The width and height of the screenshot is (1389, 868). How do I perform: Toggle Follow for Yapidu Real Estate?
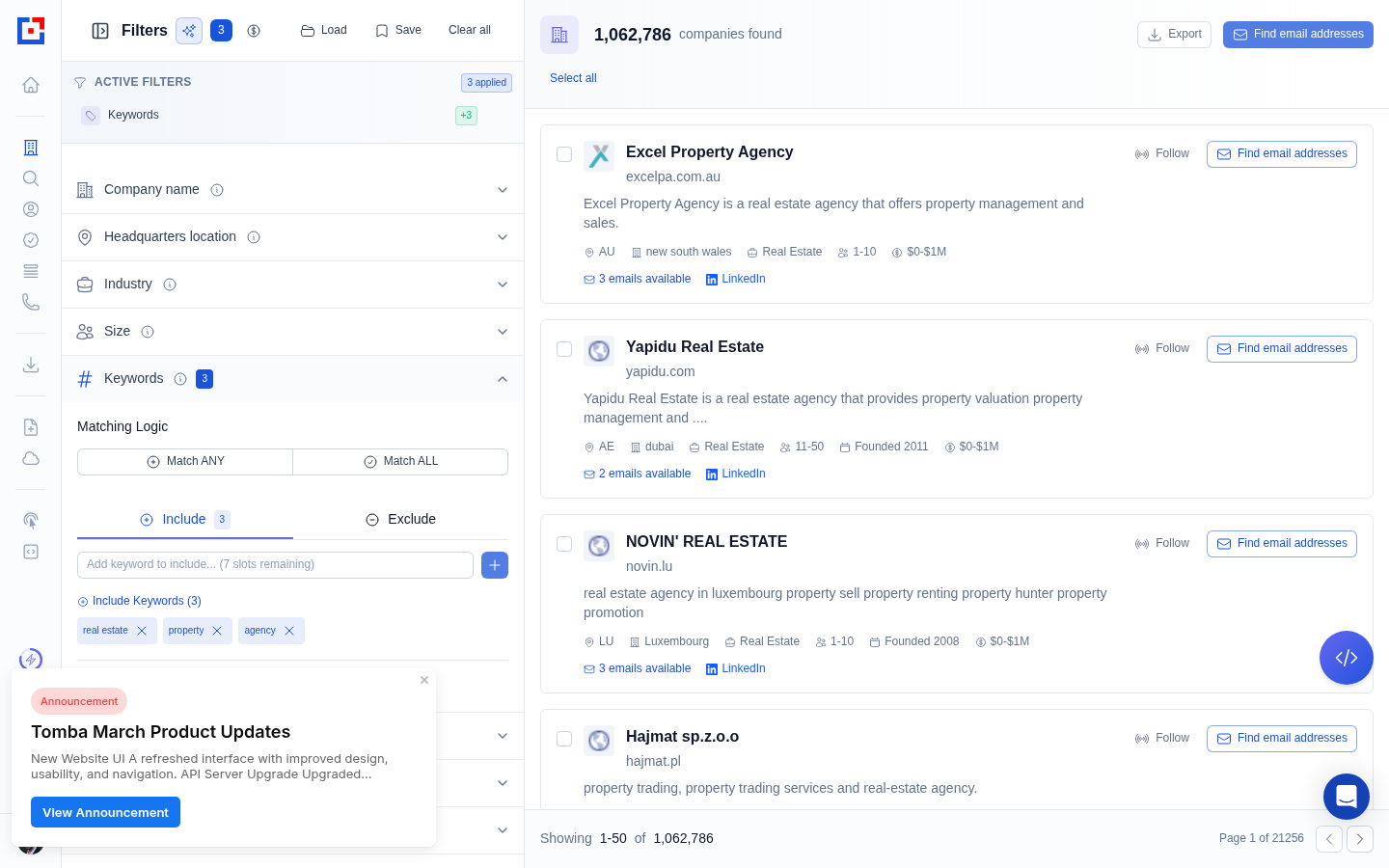[x=1162, y=349]
